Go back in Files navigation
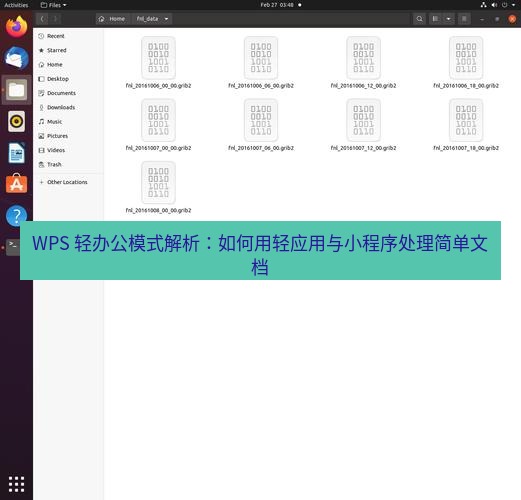The image size is (521, 500). [42, 19]
